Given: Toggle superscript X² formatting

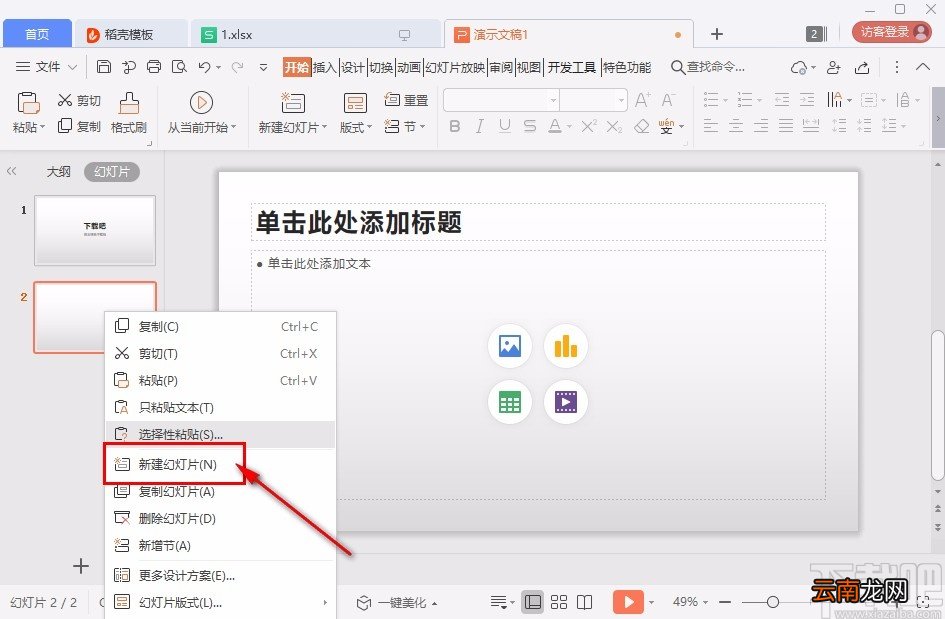Looking at the screenshot, I should (589, 126).
